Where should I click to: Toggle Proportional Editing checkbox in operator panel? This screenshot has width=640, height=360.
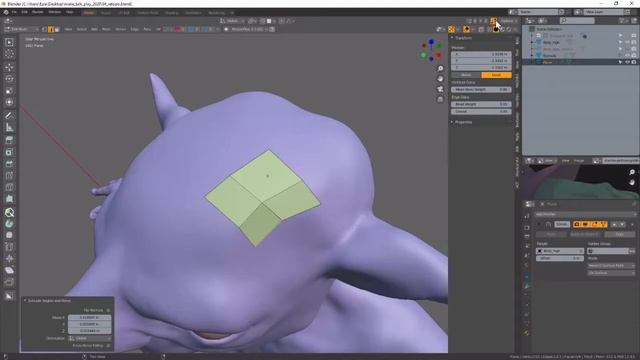pyautogui.click(x=108, y=346)
